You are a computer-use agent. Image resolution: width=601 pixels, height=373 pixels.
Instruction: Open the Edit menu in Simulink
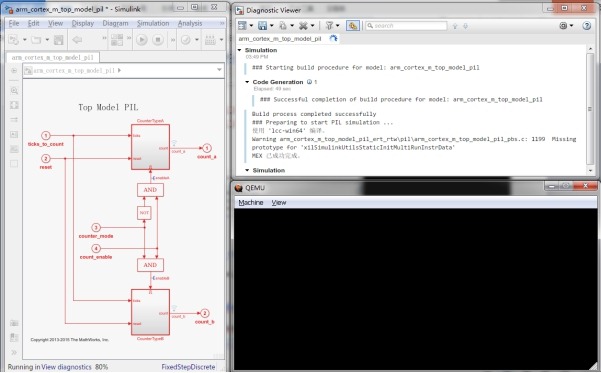click(33, 23)
